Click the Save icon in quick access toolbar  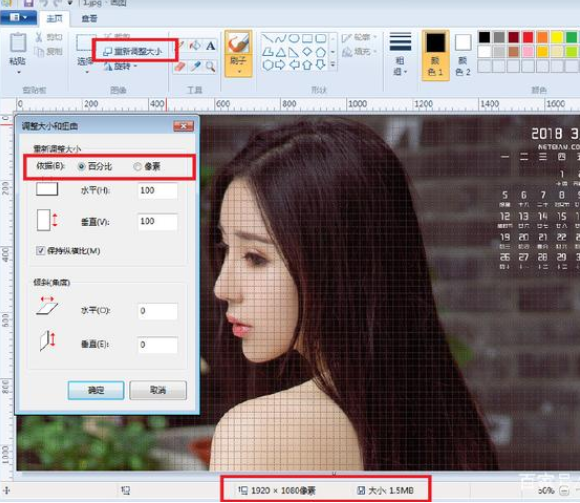point(28,3)
